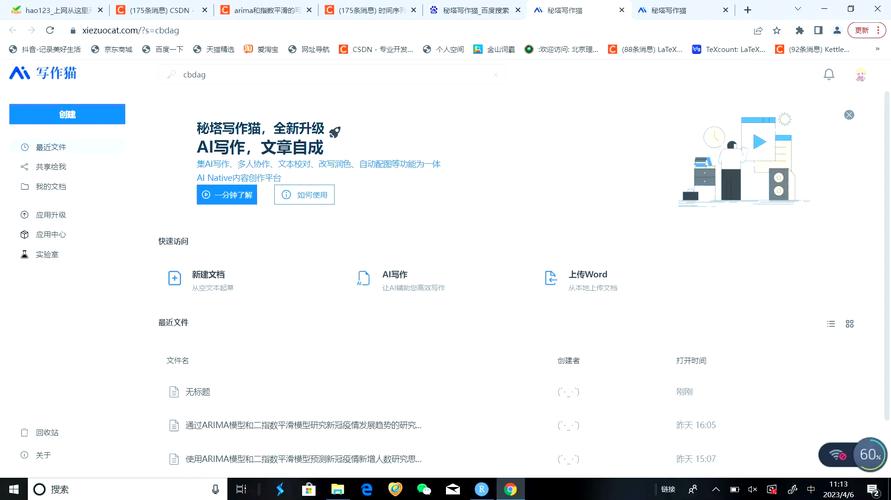Screen dimensions: 891x500
Task: Close the promotional banner
Action: 849,115
